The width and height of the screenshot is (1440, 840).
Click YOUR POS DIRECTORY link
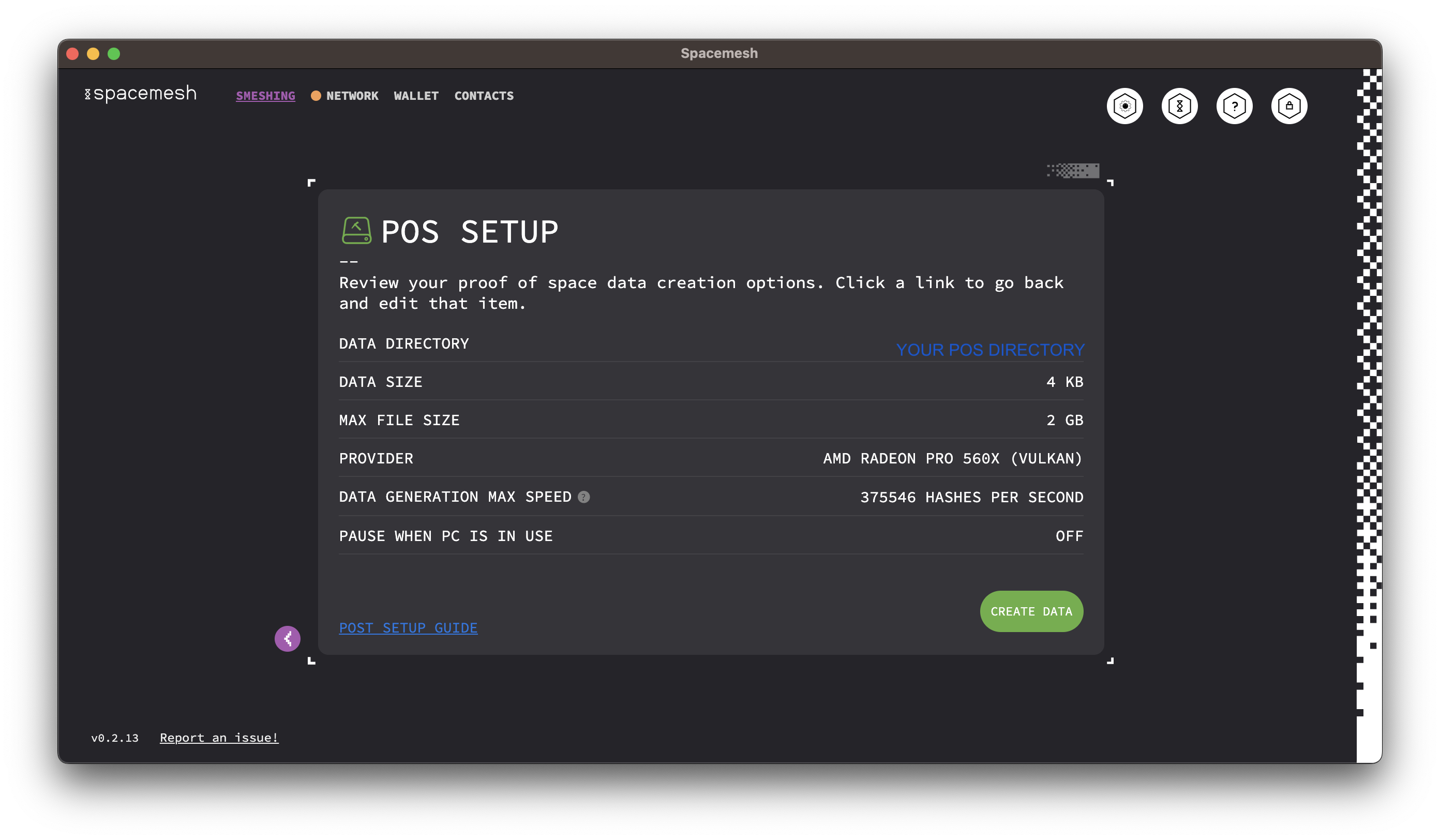click(990, 350)
